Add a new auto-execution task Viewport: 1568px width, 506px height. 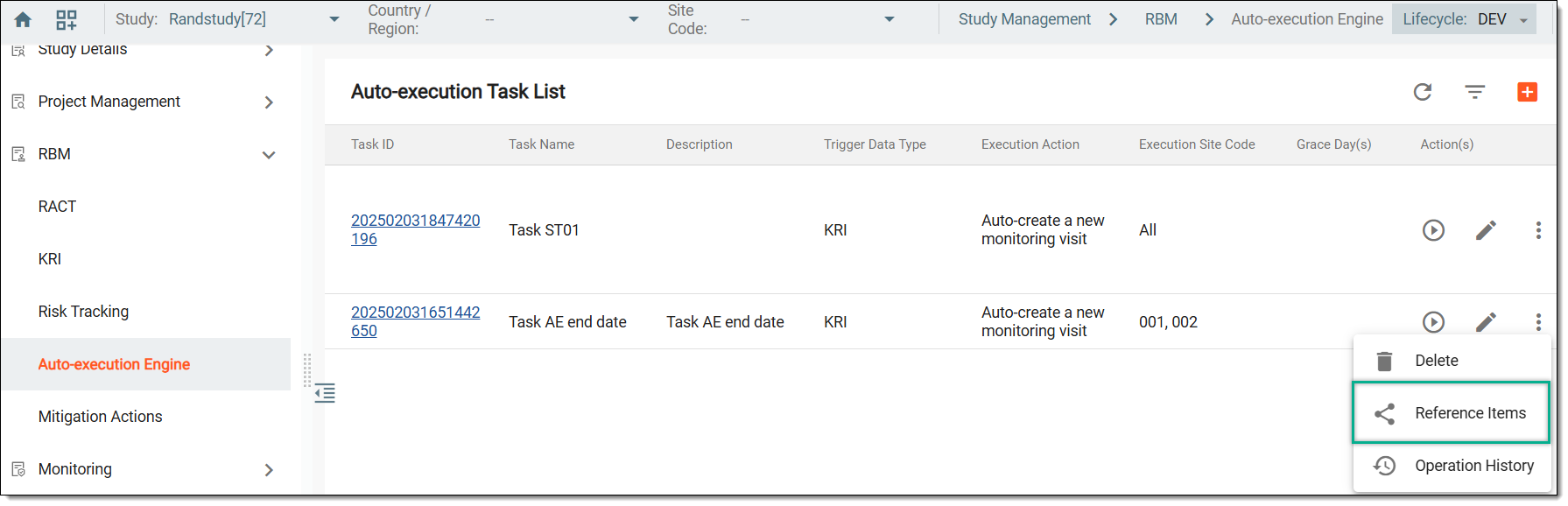coord(1528,92)
